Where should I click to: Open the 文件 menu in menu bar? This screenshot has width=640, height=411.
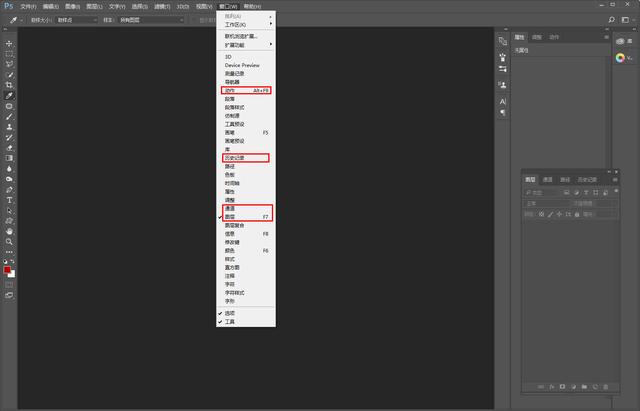(x=28, y=7)
